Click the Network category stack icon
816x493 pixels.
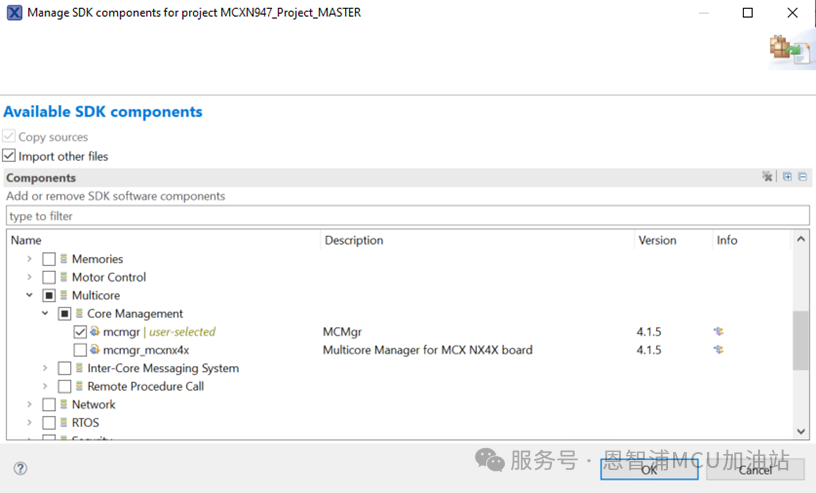click(63, 404)
